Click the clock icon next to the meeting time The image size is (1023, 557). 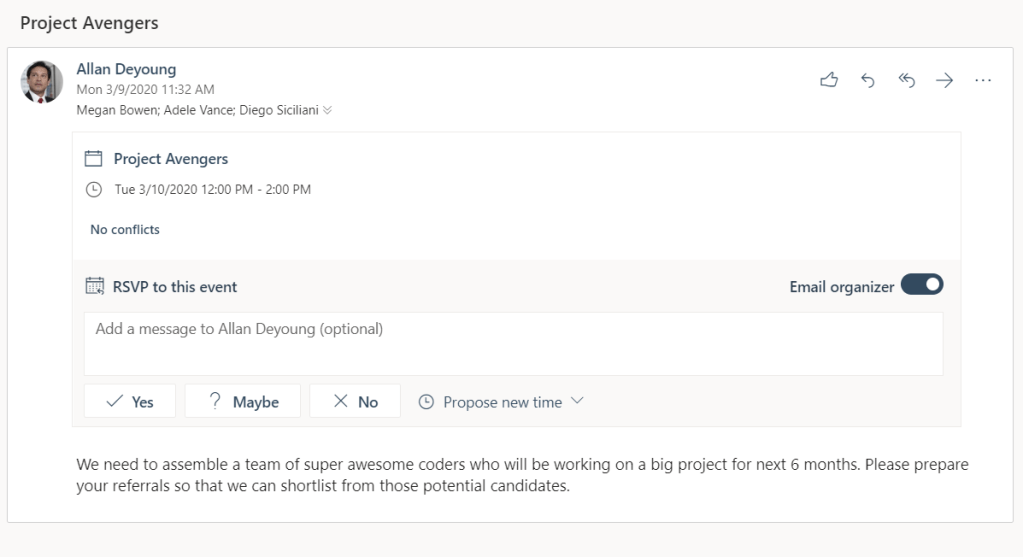pyautogui.click(x=94, y=189)
